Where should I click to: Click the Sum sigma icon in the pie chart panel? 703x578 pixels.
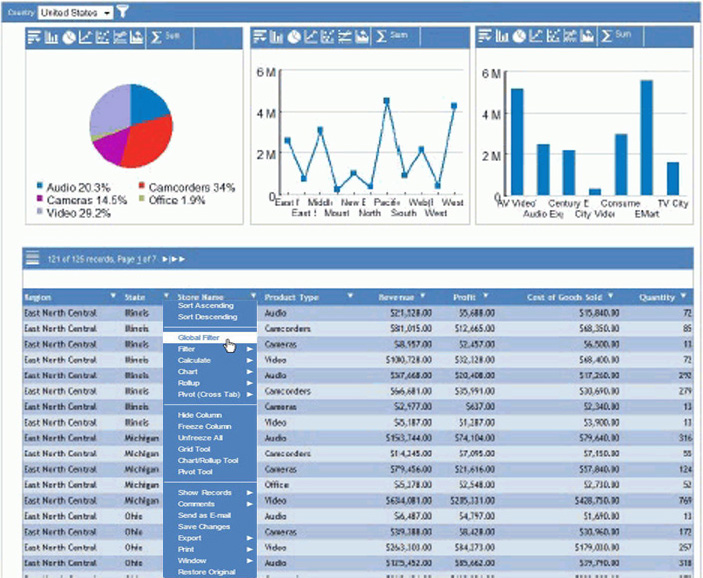pos(156,37)
